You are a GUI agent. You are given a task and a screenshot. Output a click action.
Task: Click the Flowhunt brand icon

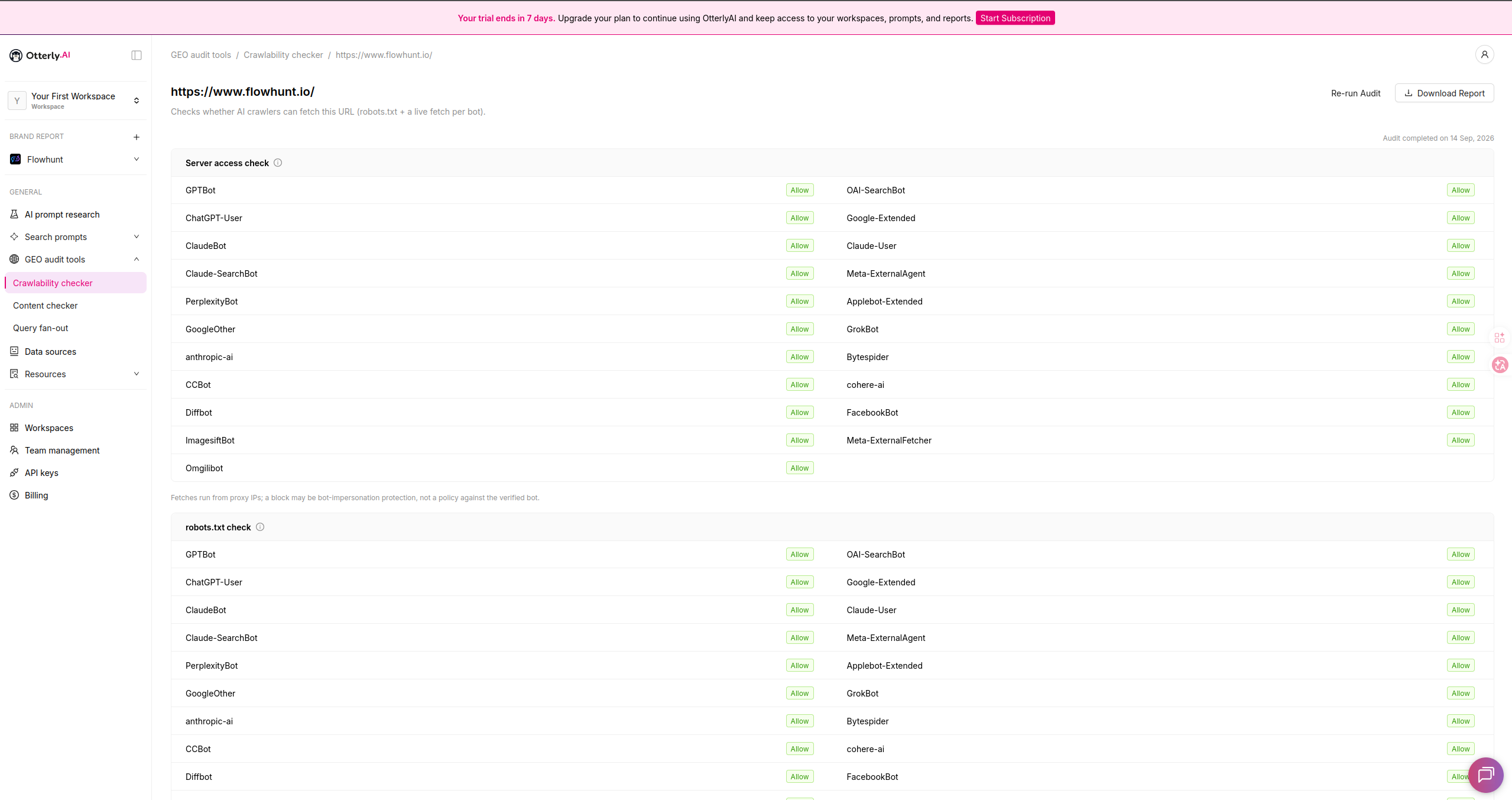(x=15, y=159)
